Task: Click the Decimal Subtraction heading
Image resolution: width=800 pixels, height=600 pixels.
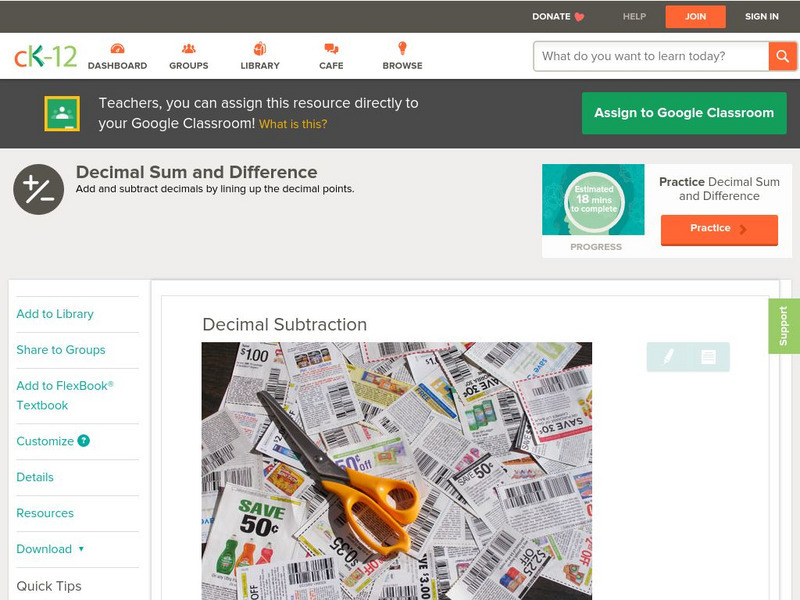Action: 285,324
